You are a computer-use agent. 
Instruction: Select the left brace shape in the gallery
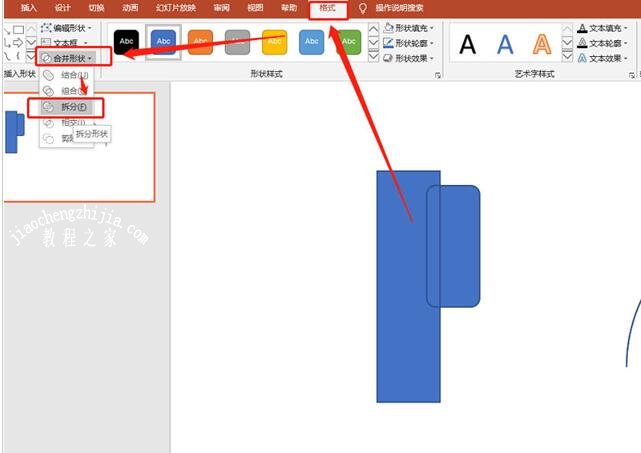click(18, 55)
